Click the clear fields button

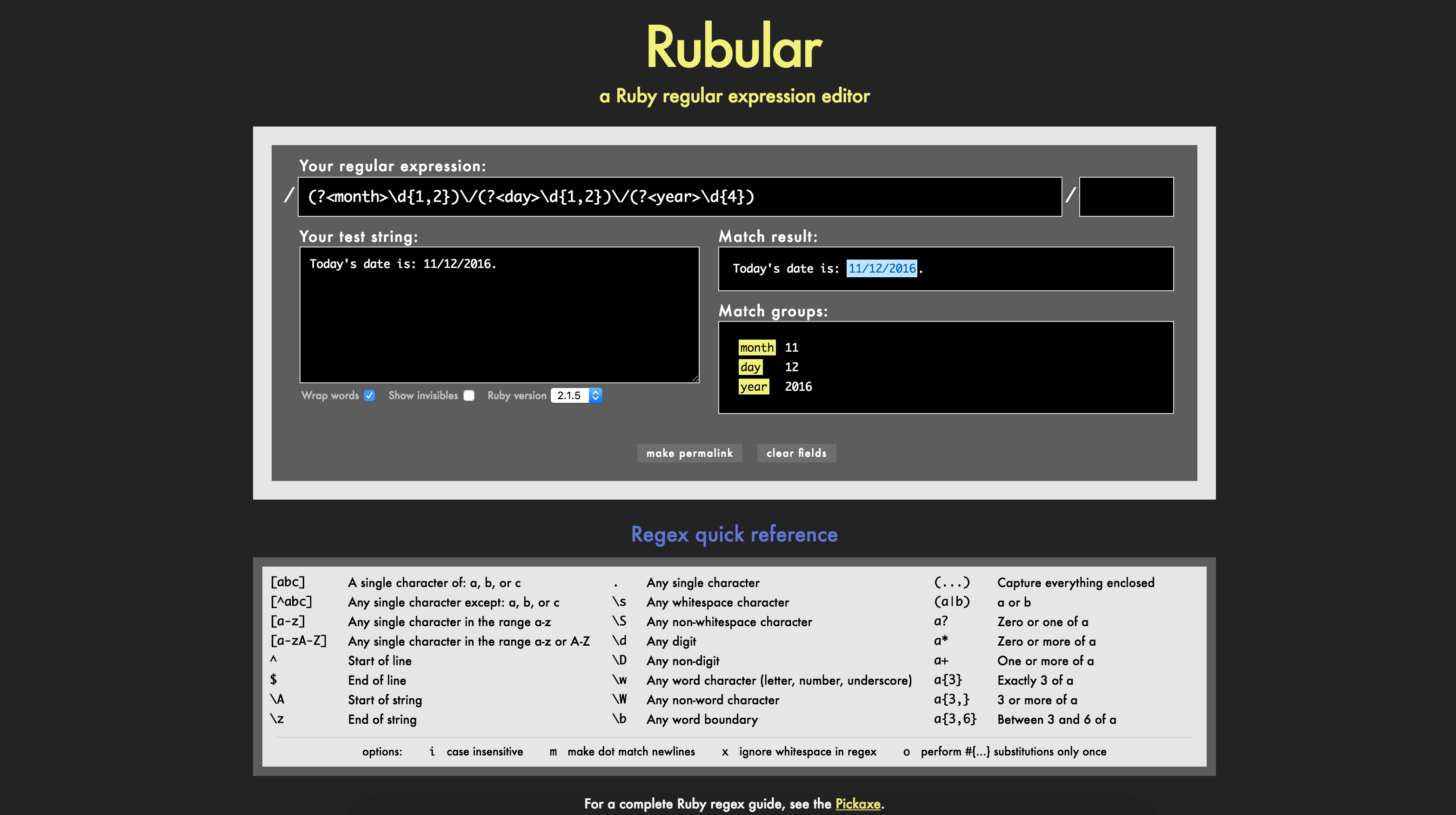pos(796,453)
